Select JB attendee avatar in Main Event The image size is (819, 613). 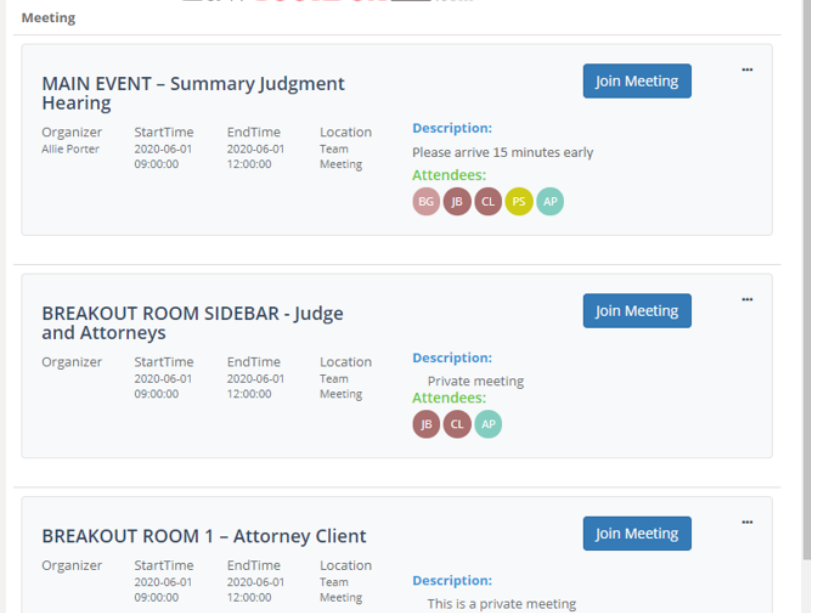point(457,202)
